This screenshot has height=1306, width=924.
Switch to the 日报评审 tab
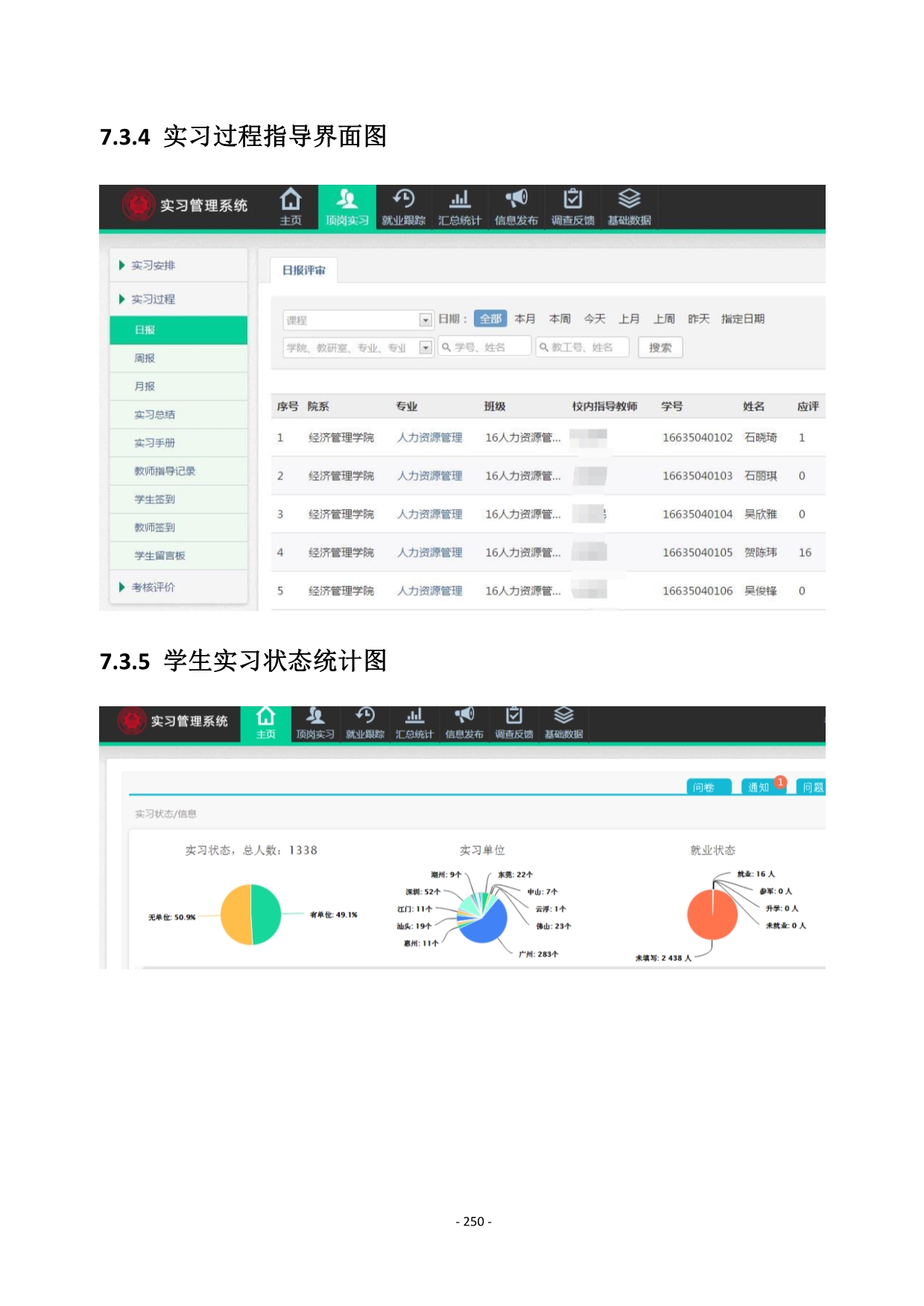click(x=303, y=270)
